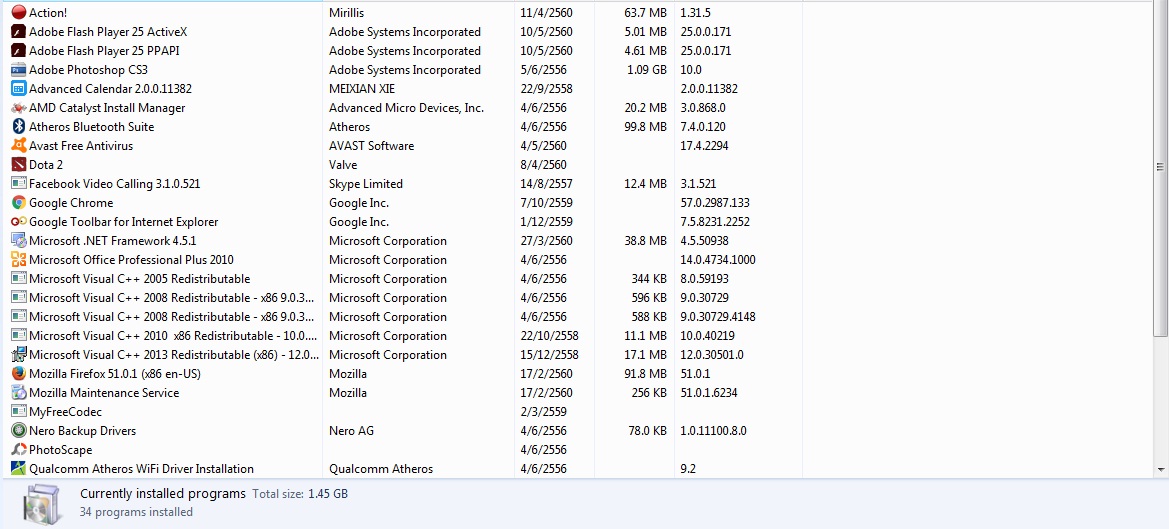Select the Avast Free Antivirus entry

(81, 146)
